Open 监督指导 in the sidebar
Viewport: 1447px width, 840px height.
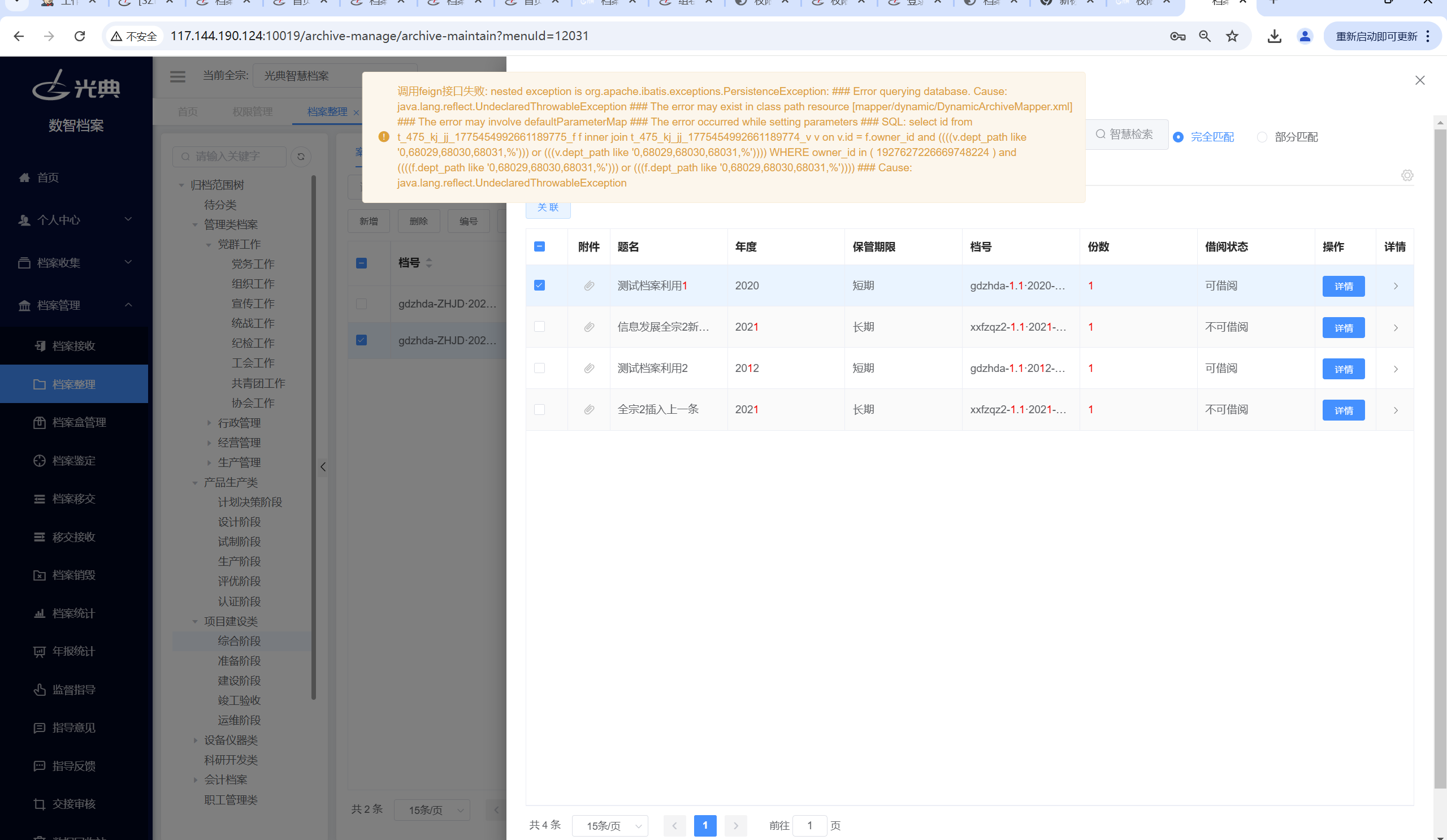pyautogui.click(x=73, y=690)
